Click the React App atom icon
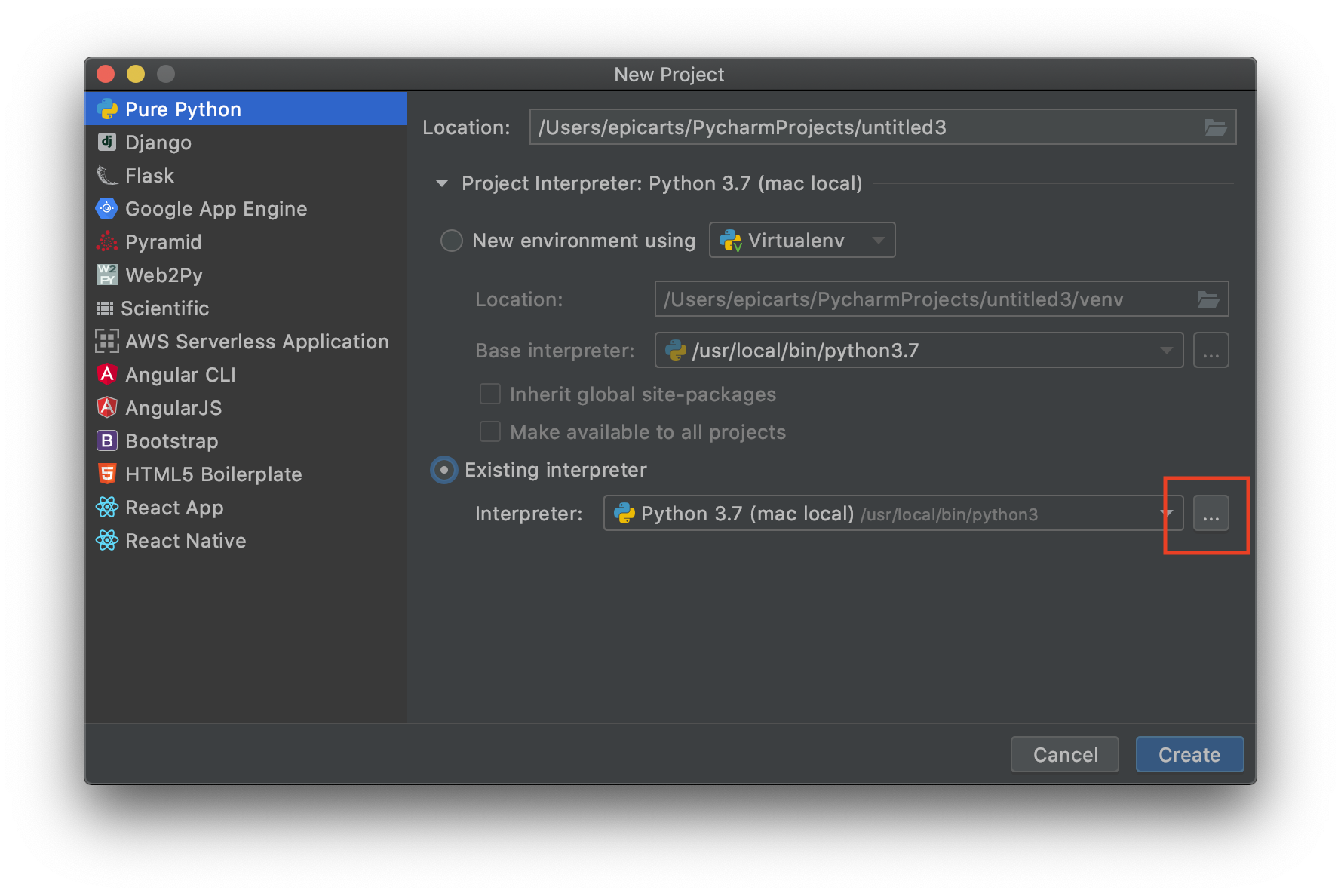 click(x=107, y=507)
